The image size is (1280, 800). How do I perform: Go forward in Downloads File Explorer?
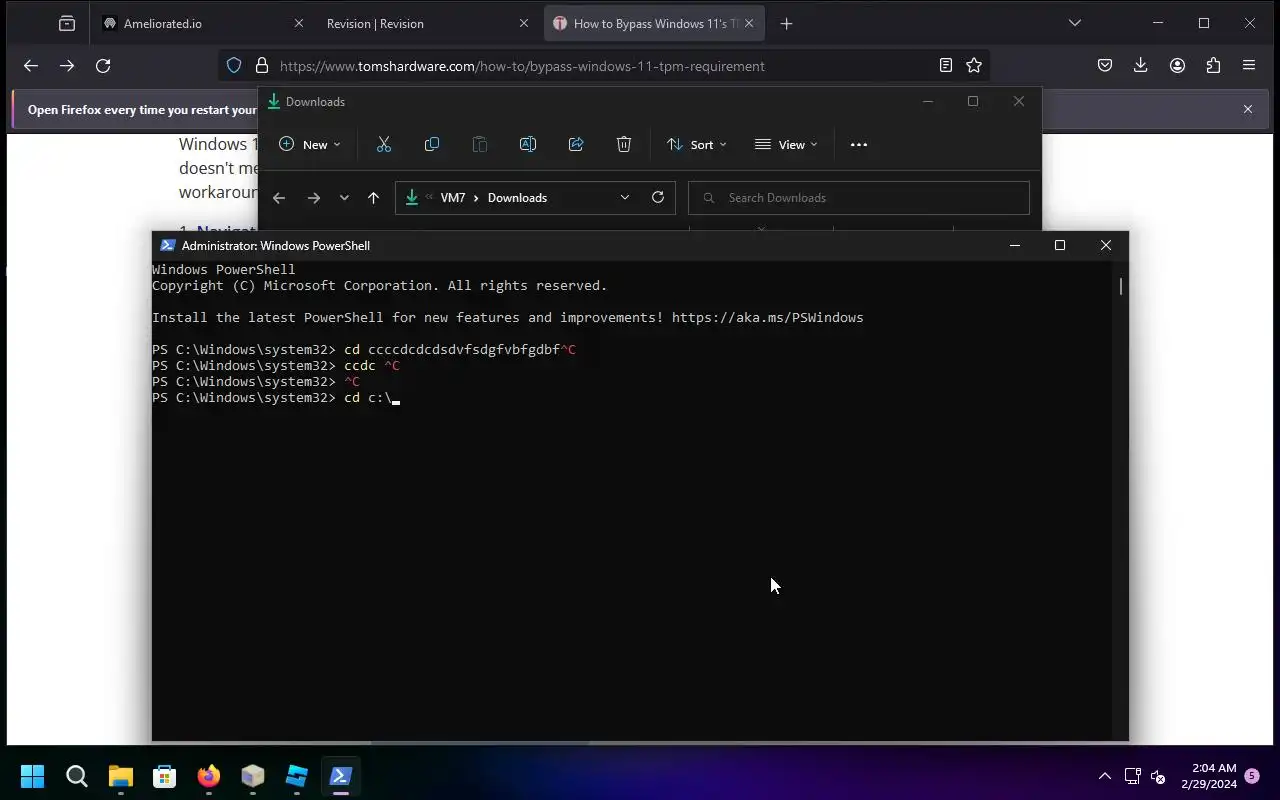click(314, 198)
